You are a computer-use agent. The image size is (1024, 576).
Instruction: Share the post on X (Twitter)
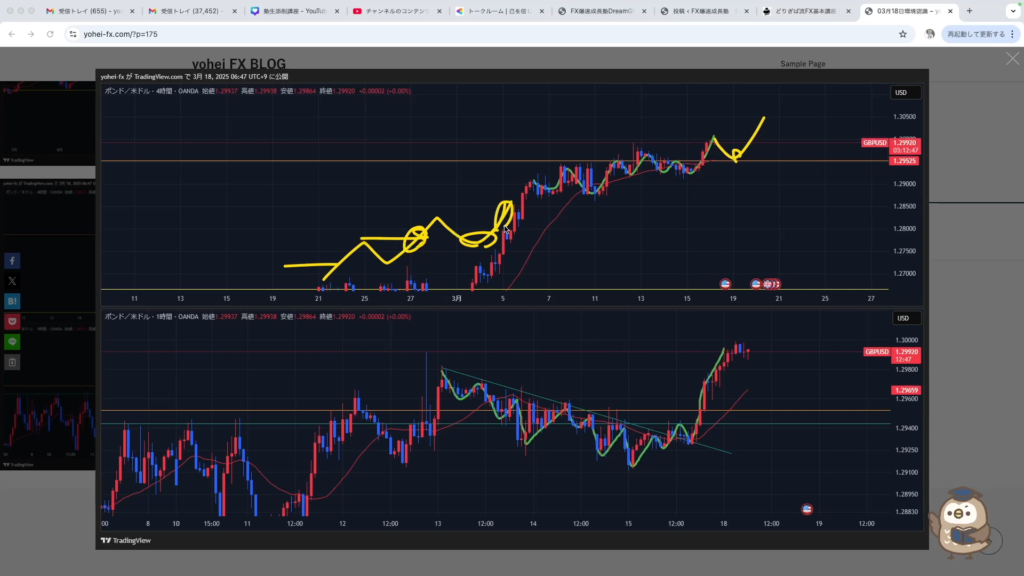(12, 281)
